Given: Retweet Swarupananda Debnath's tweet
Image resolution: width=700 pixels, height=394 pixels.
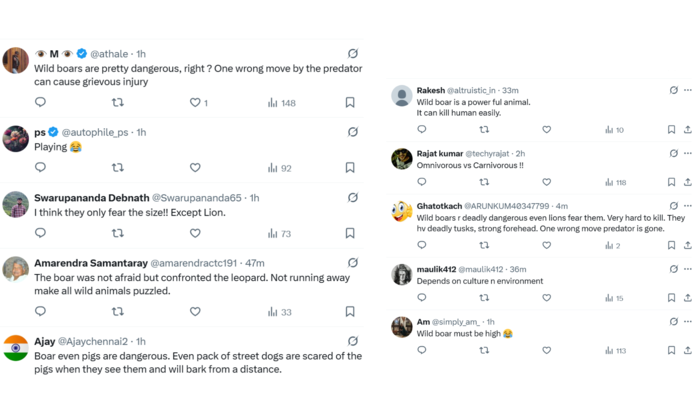Looking at the screenshot, I should [x=118, y=233].
